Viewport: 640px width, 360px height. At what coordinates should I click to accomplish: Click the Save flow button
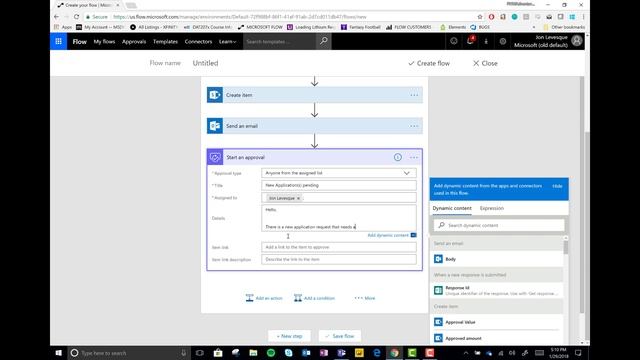tap(340, 336)
